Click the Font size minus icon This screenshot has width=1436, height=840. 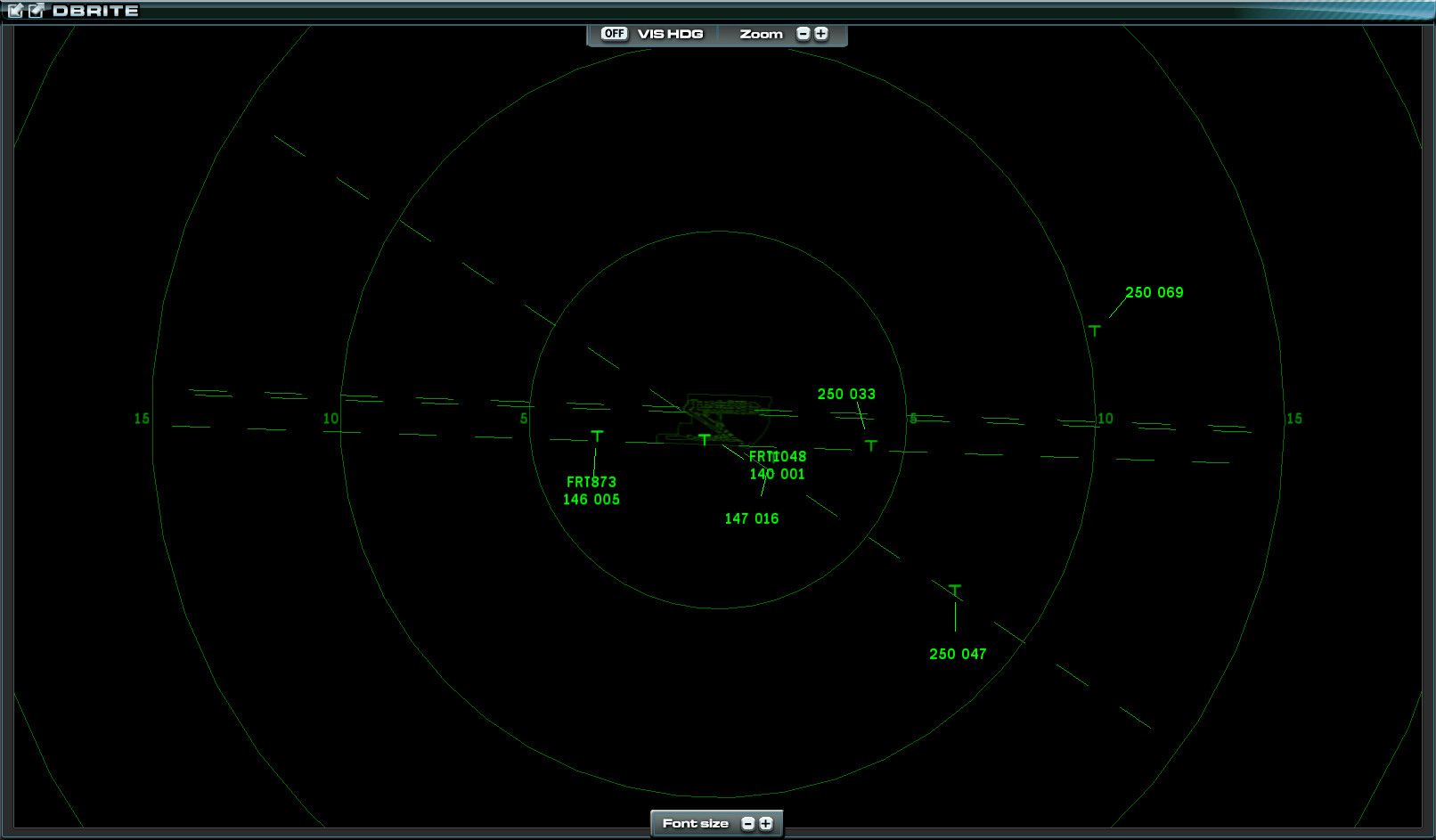pyautogui.click(x=748, y=823)
